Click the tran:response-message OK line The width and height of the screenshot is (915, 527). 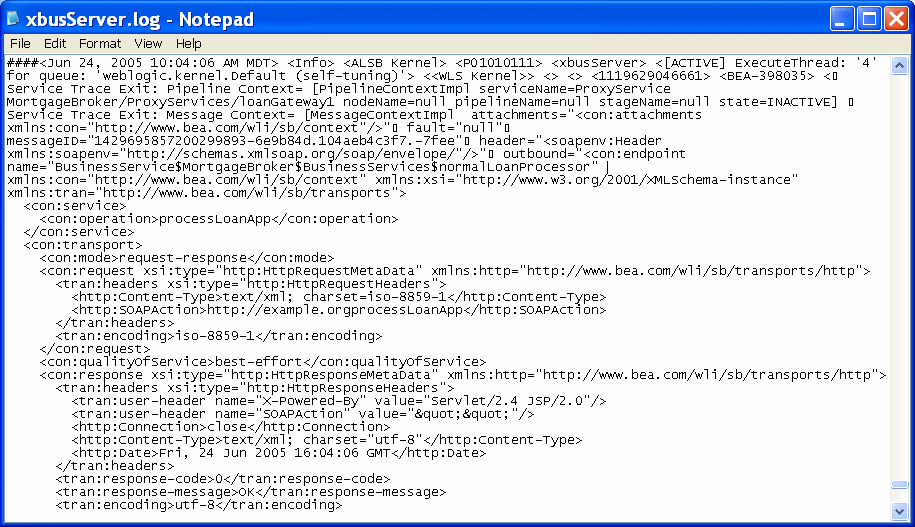(251, 492)
